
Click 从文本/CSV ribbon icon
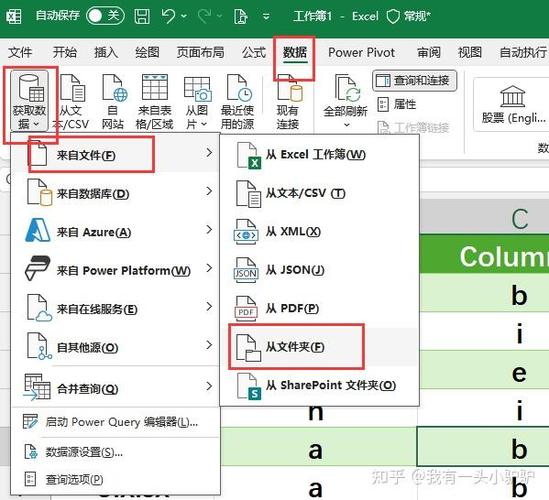71,102
